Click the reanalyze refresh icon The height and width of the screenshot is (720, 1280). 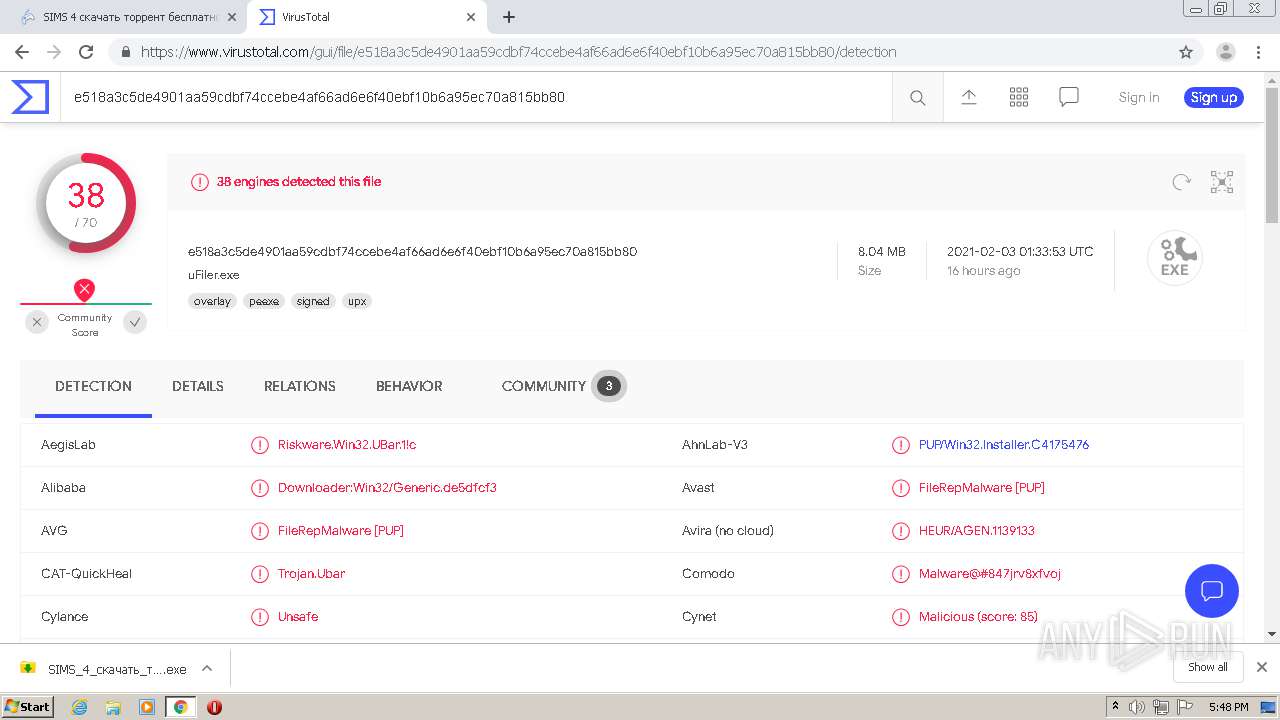point(1182,181)
